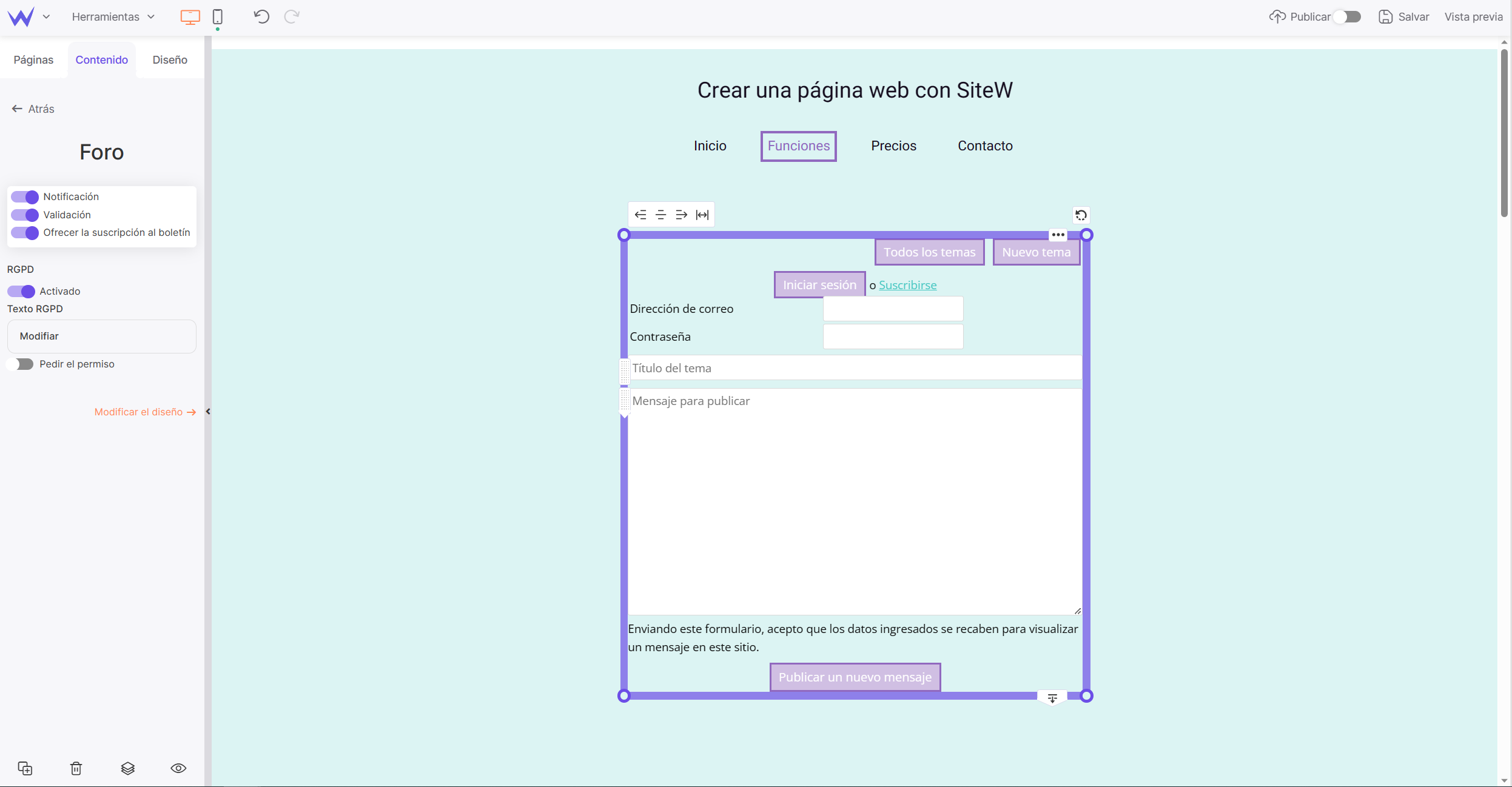This screenshot has height=787, width=1512.
Task: Open the Inicio menu item
Action: tap(710, 146)
